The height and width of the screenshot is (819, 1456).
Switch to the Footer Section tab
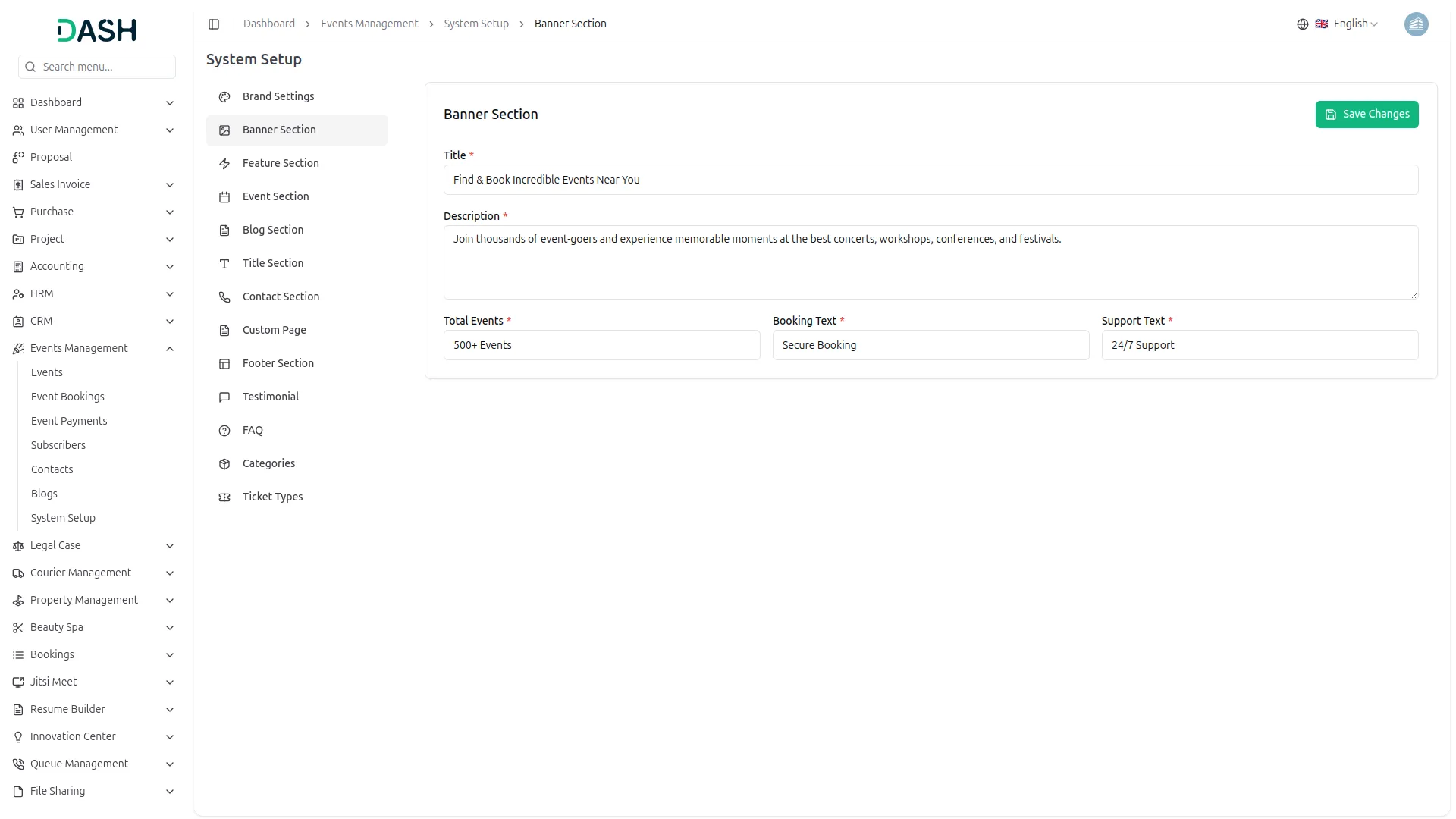pos(278,363)
